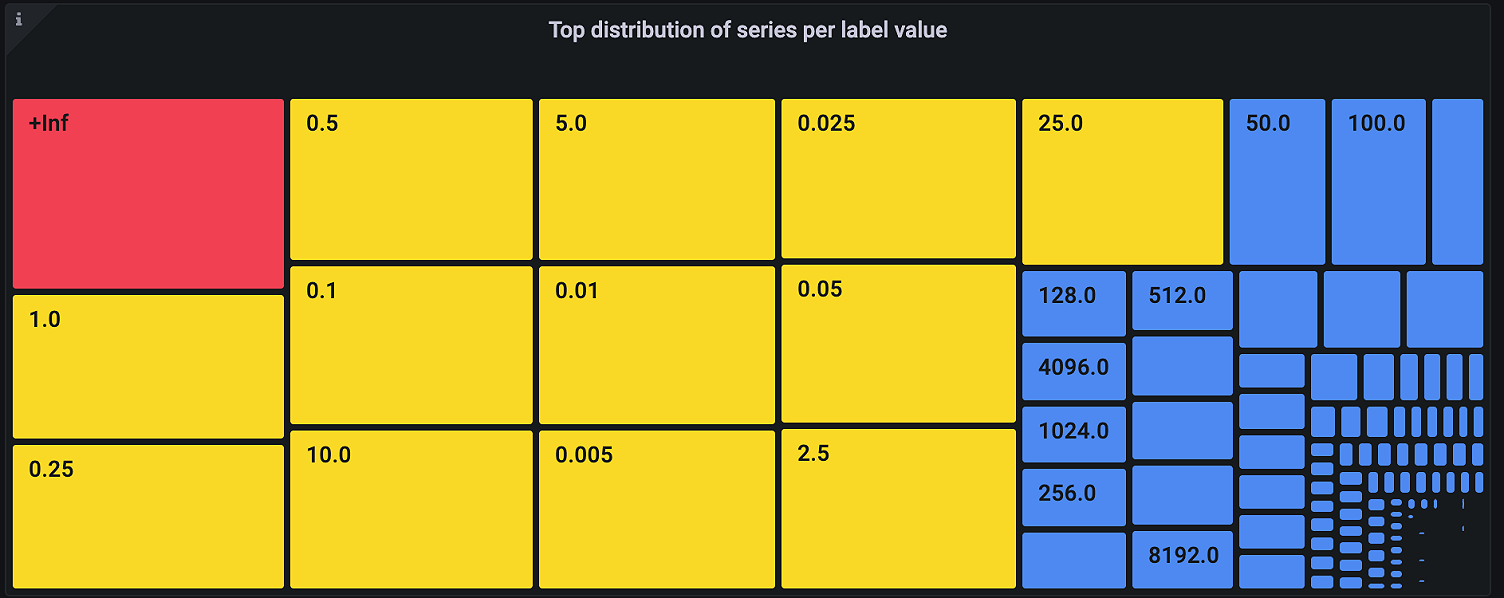
Task: Select the red +Inf treemap tile
Action: (x=148, y=193)
